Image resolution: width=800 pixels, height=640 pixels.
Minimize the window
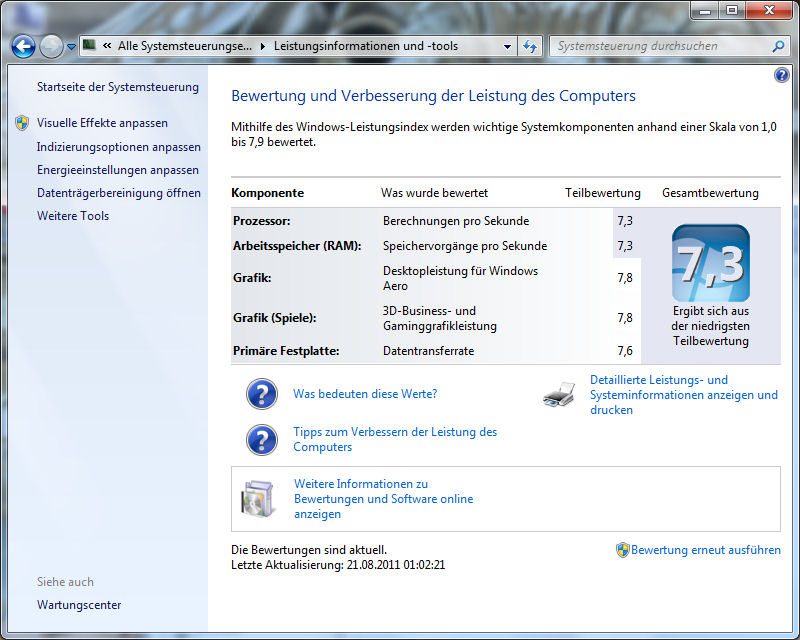705,11
